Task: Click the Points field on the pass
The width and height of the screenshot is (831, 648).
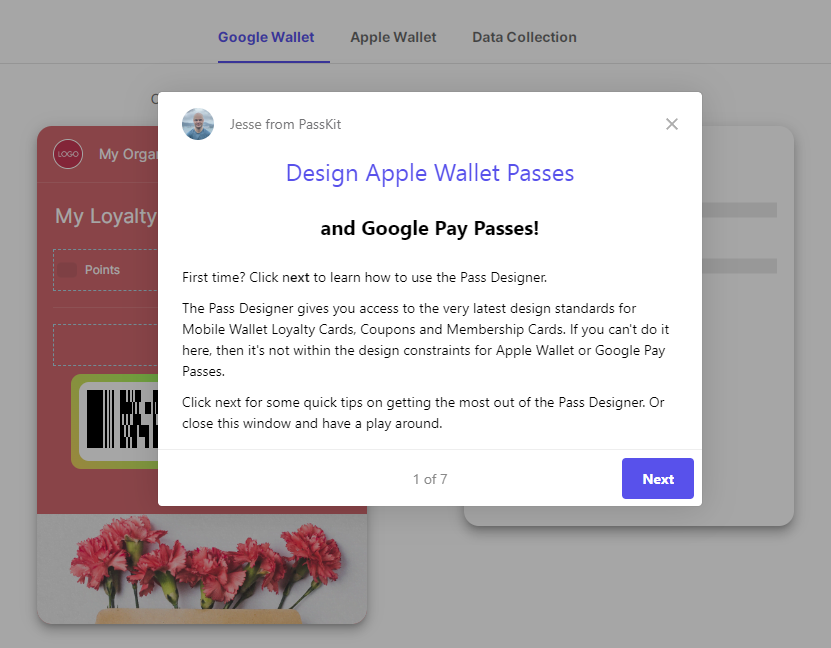Action: click(105, 270)
